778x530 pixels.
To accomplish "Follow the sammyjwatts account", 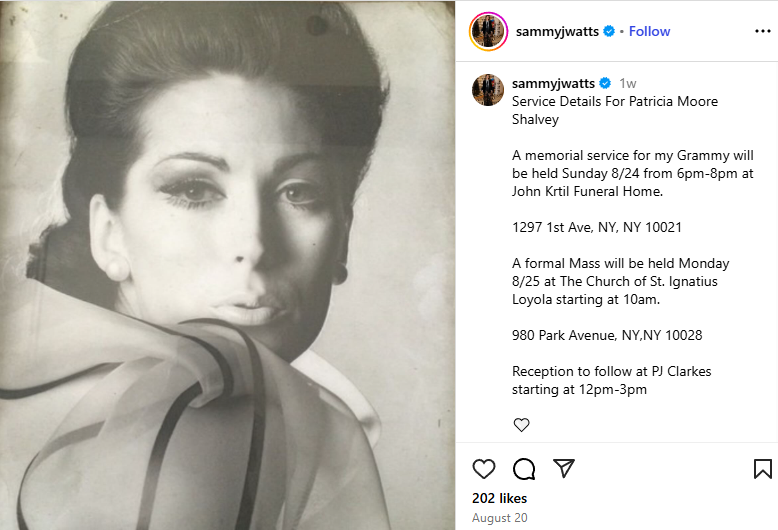I will pos(649,31).
